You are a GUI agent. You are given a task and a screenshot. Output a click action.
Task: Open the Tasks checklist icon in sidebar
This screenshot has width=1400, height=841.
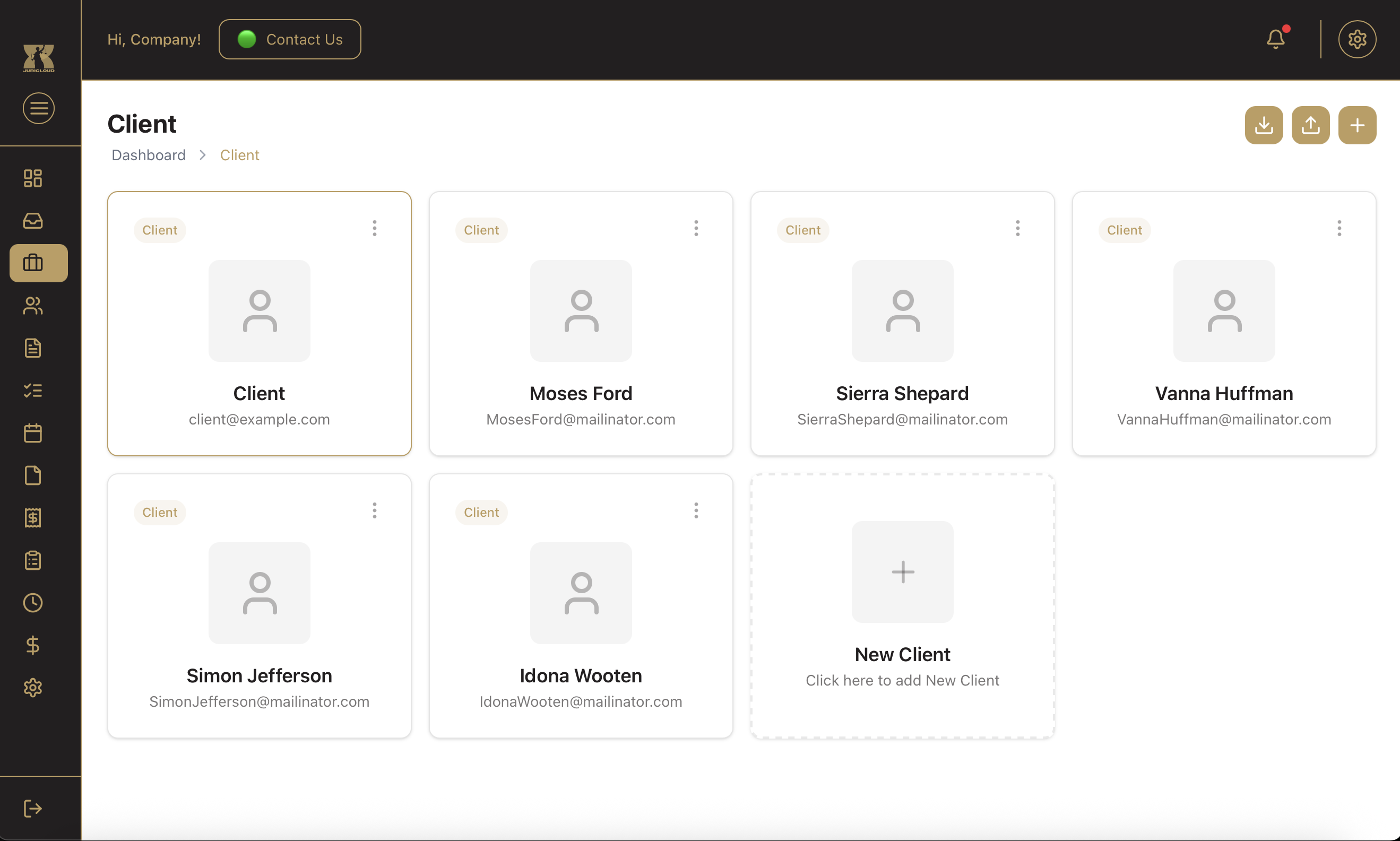coord(32,391)
